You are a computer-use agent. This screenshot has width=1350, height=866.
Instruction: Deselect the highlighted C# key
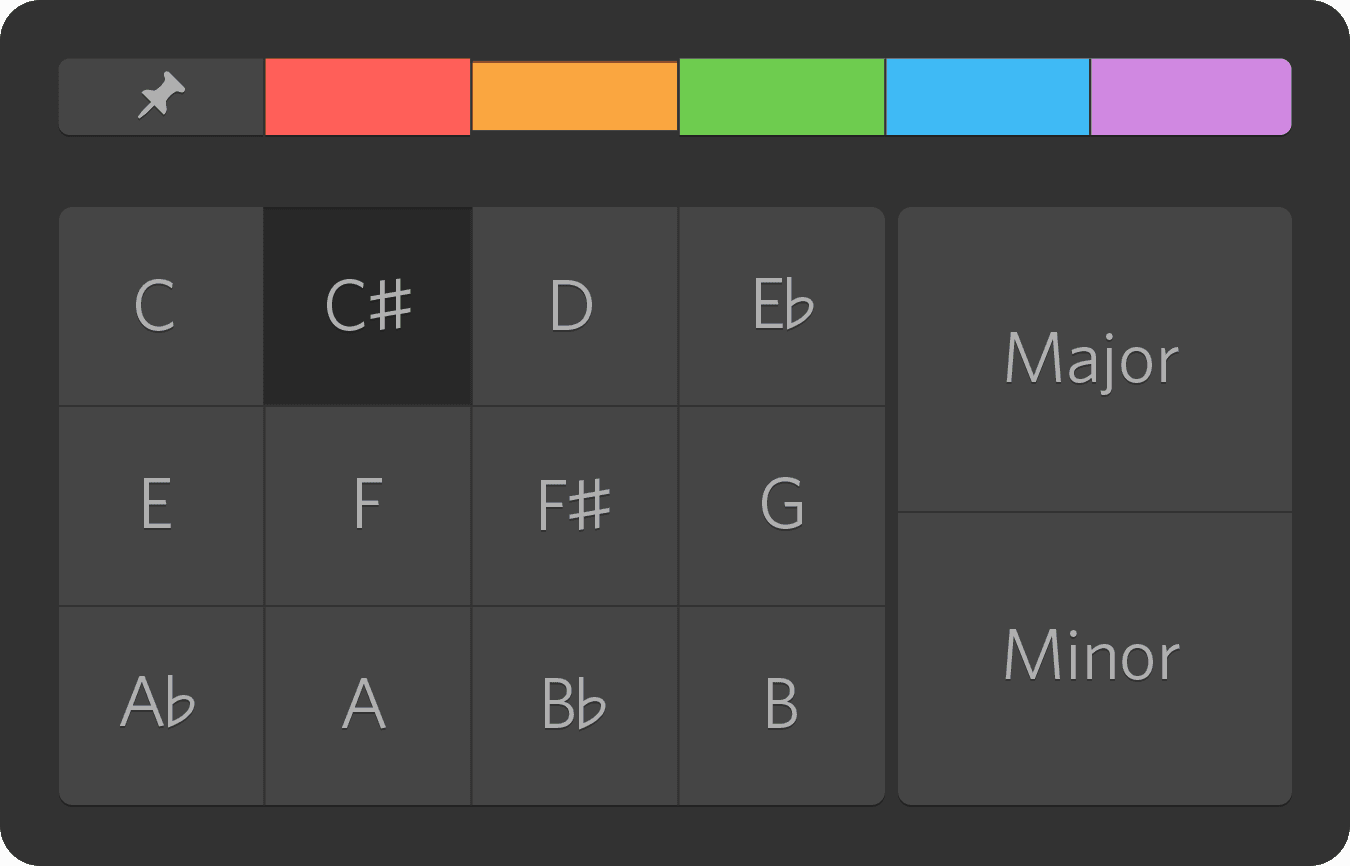pyautogui.click(x=367, y=306)
